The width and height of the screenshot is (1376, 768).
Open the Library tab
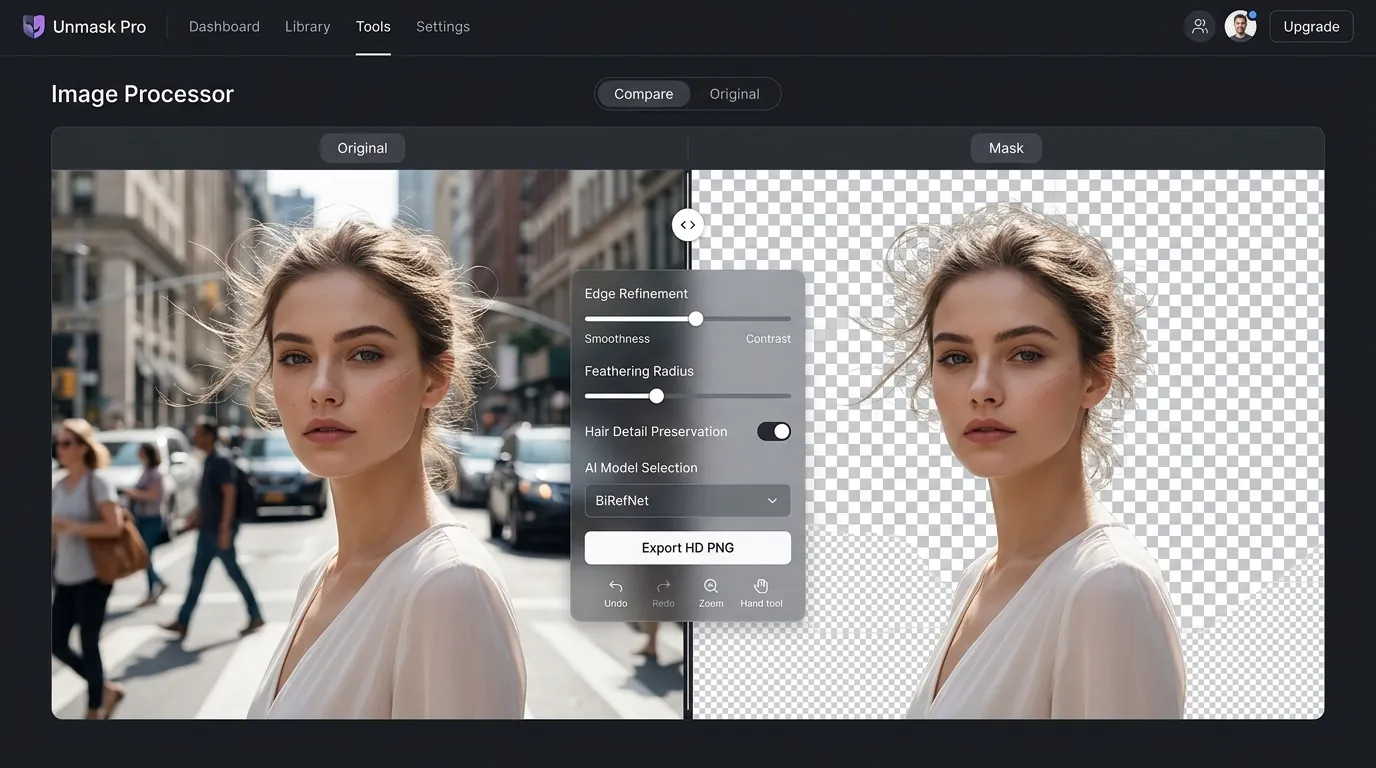click(x=307, y=27)
